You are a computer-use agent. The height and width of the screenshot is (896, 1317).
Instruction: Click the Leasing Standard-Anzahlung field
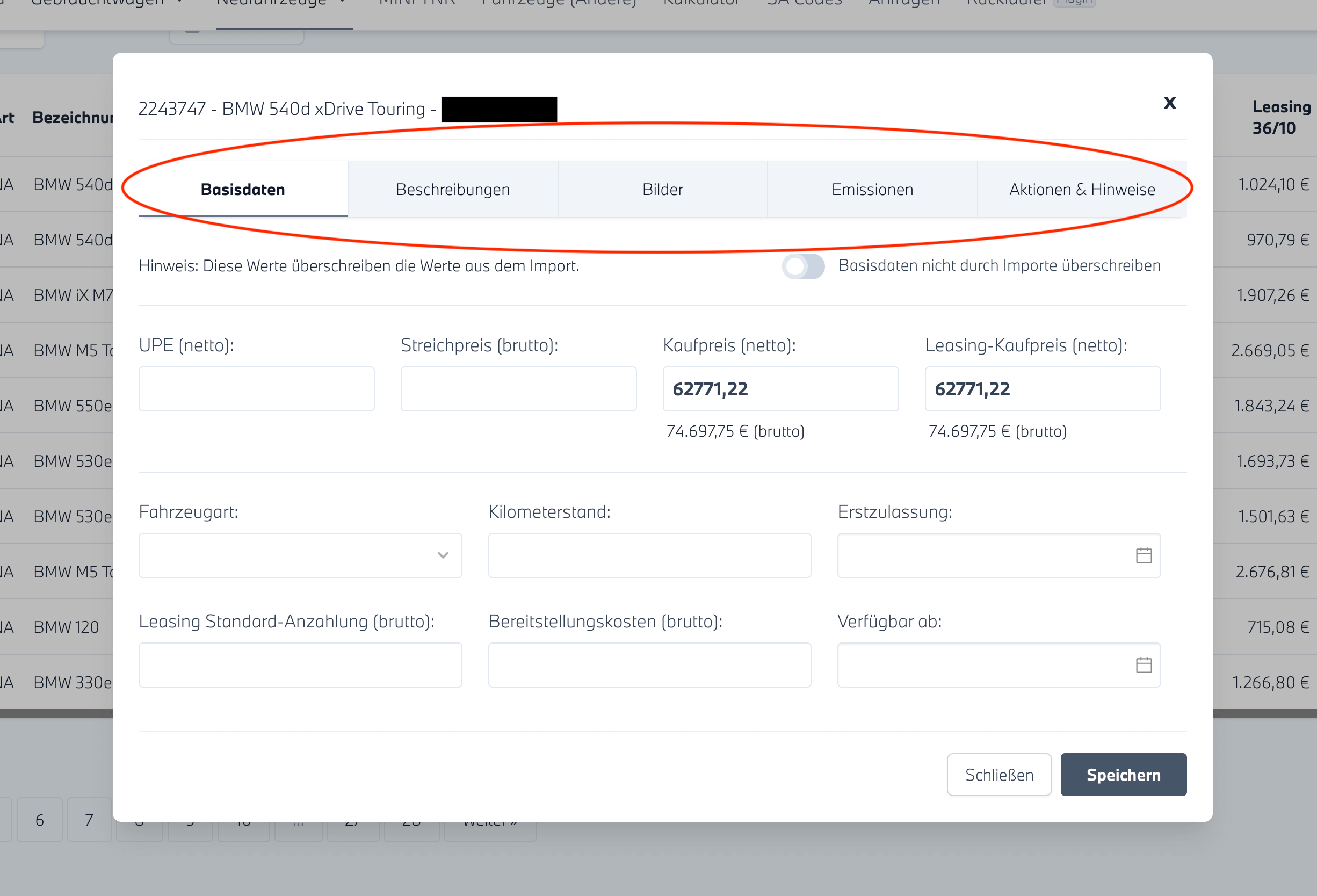[x=300, y=665]
